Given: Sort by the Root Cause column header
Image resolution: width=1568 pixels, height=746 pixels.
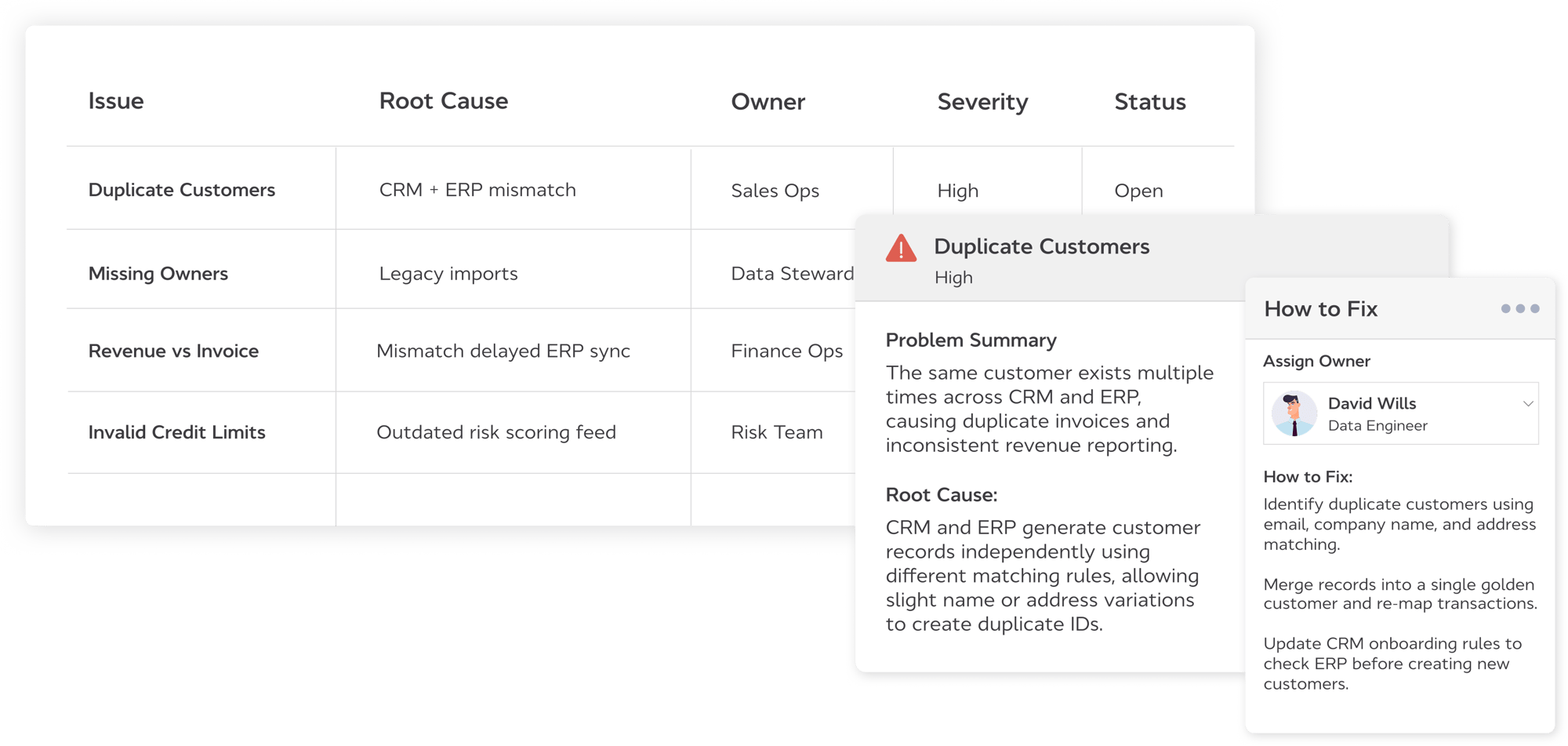Looking at the screenshot, I should (443, 101).
